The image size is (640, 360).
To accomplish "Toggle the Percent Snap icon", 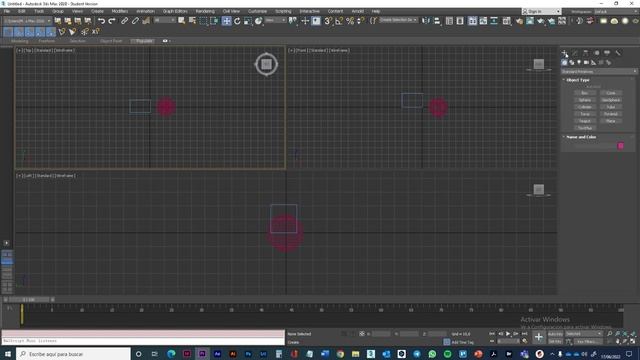I will tap(350, 21).
